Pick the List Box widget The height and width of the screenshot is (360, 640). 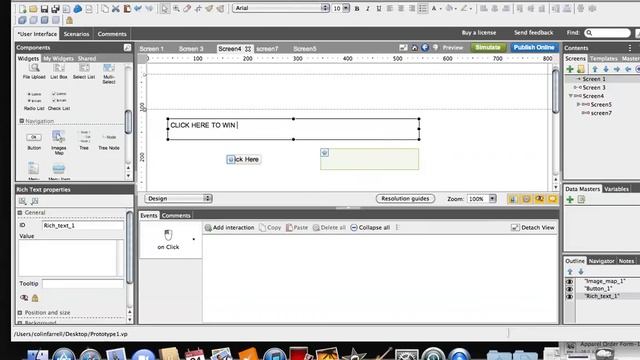click(59, 71)
